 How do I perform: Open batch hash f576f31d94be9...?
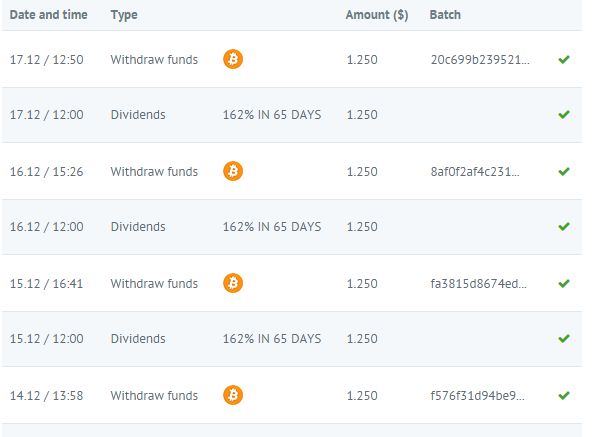(477, 395)
